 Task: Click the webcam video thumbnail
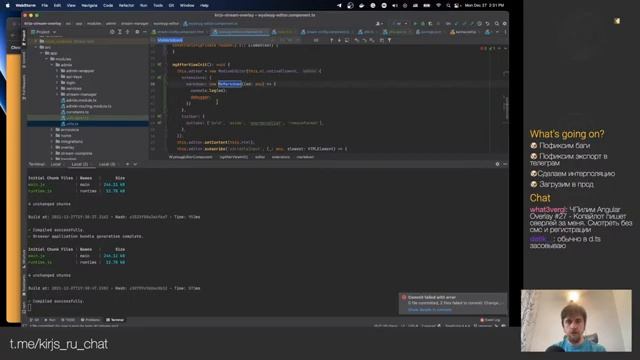coord(576,320)
